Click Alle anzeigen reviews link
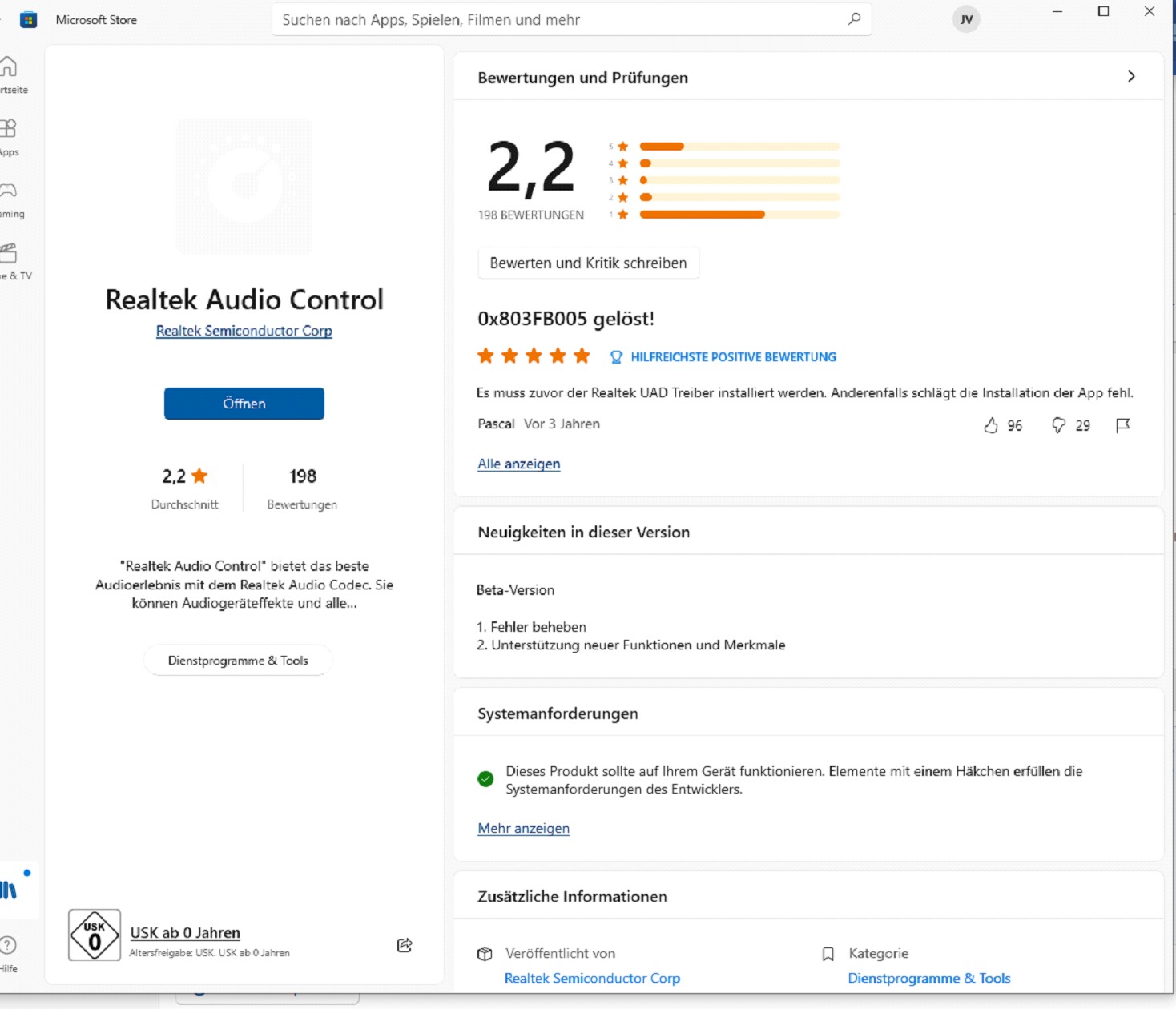This screenshot has height=1009, width=1176. [519, 464]
